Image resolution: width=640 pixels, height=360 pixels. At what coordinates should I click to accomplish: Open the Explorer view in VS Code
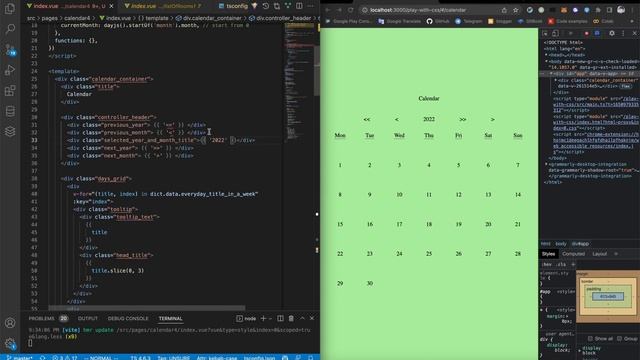tap(10, 8)
